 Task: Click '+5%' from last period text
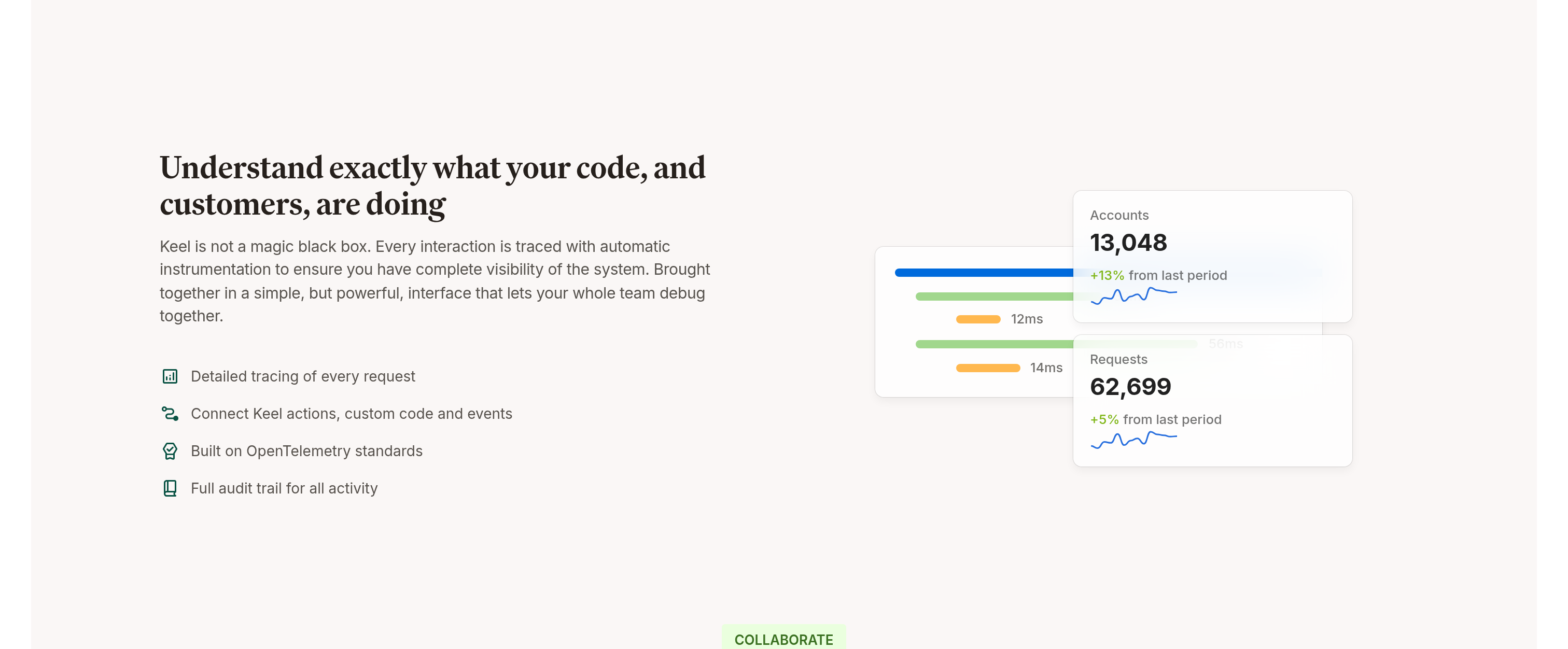coord(1104,420)
